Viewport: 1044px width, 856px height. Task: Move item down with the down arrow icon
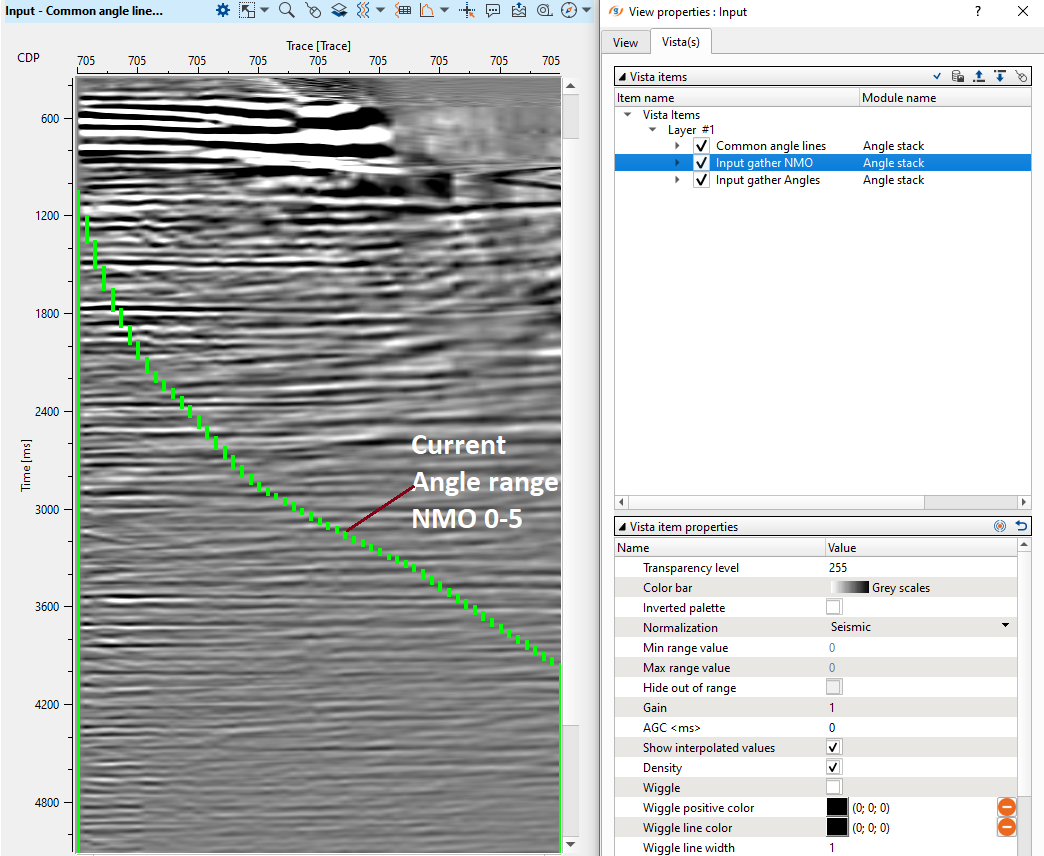[1000, 76]
